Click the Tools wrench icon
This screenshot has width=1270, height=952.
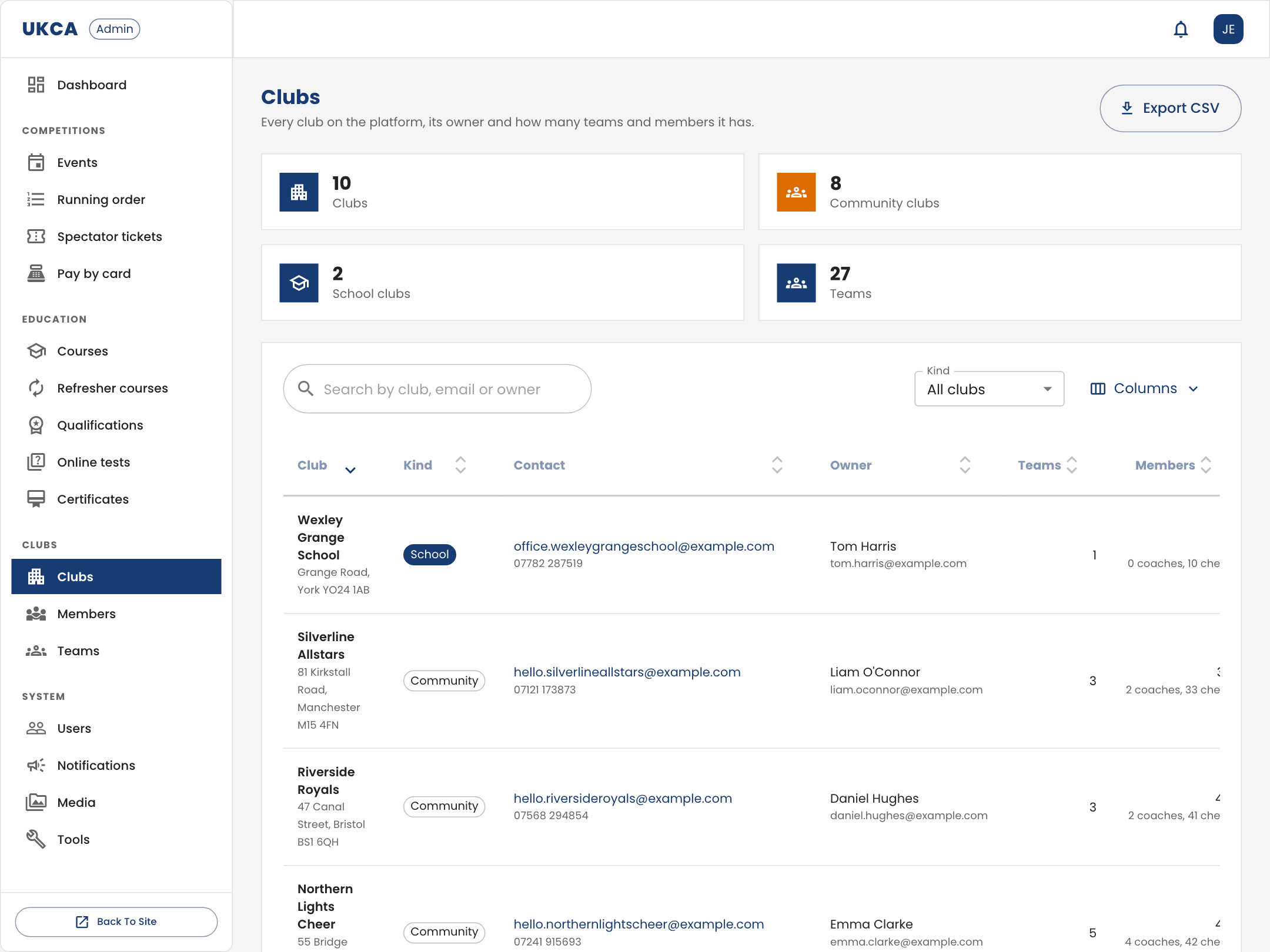pos(36,839)
